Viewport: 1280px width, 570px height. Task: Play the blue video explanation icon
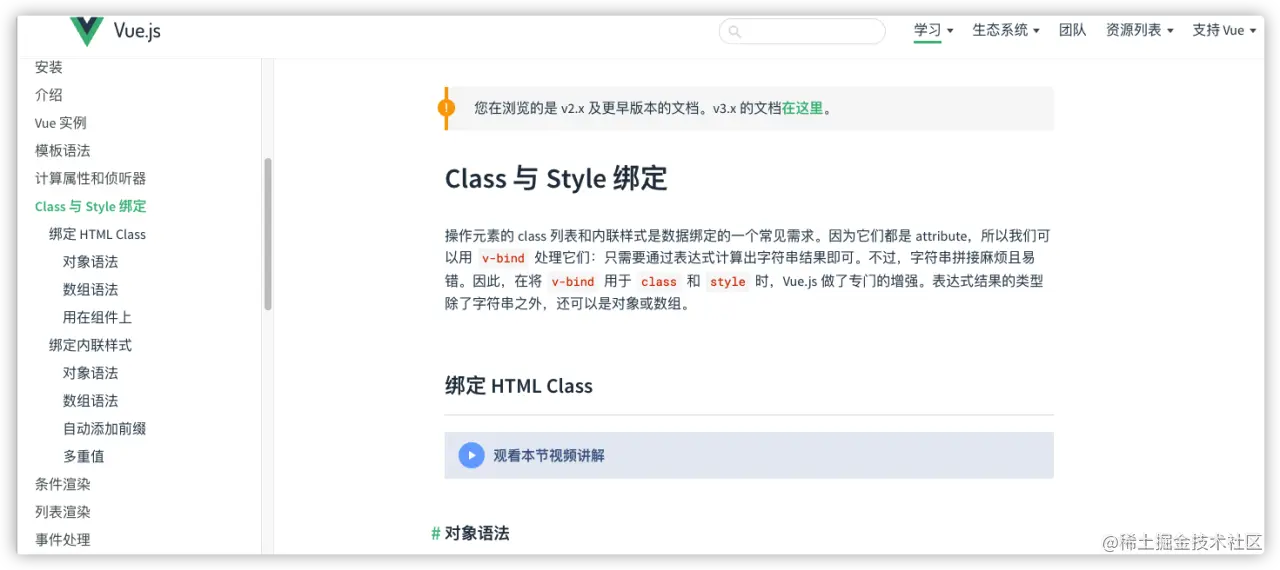pos(471,455)
